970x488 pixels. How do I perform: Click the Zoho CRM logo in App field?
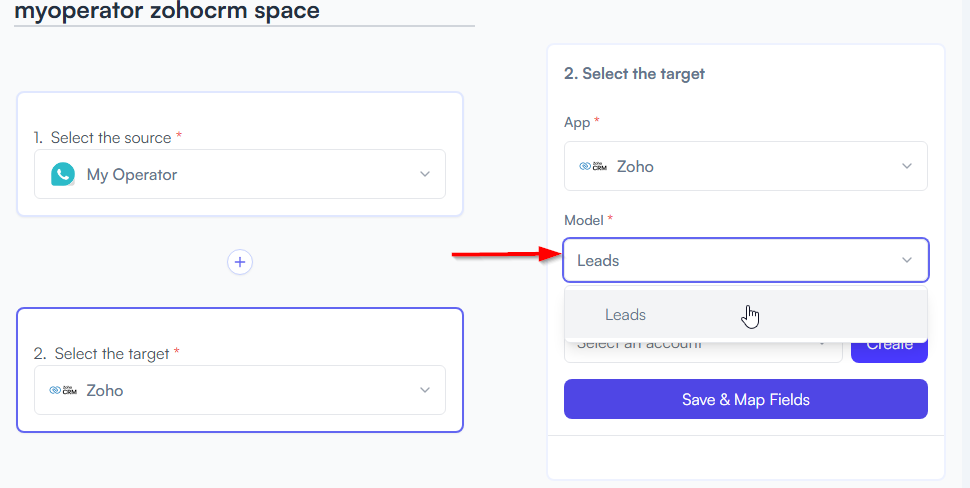[x=593, y=166]
